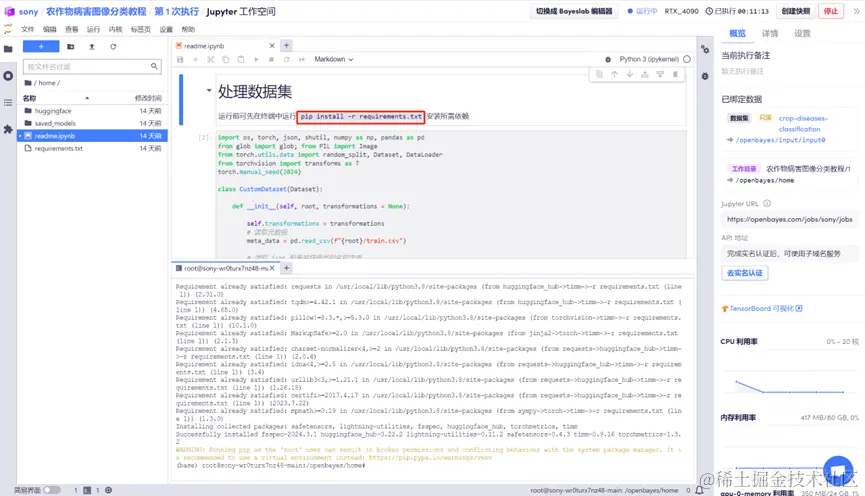865x496 pixels.
Task: Click the info icon next to Jupyter URL
Action: click(x=767, y=203)
